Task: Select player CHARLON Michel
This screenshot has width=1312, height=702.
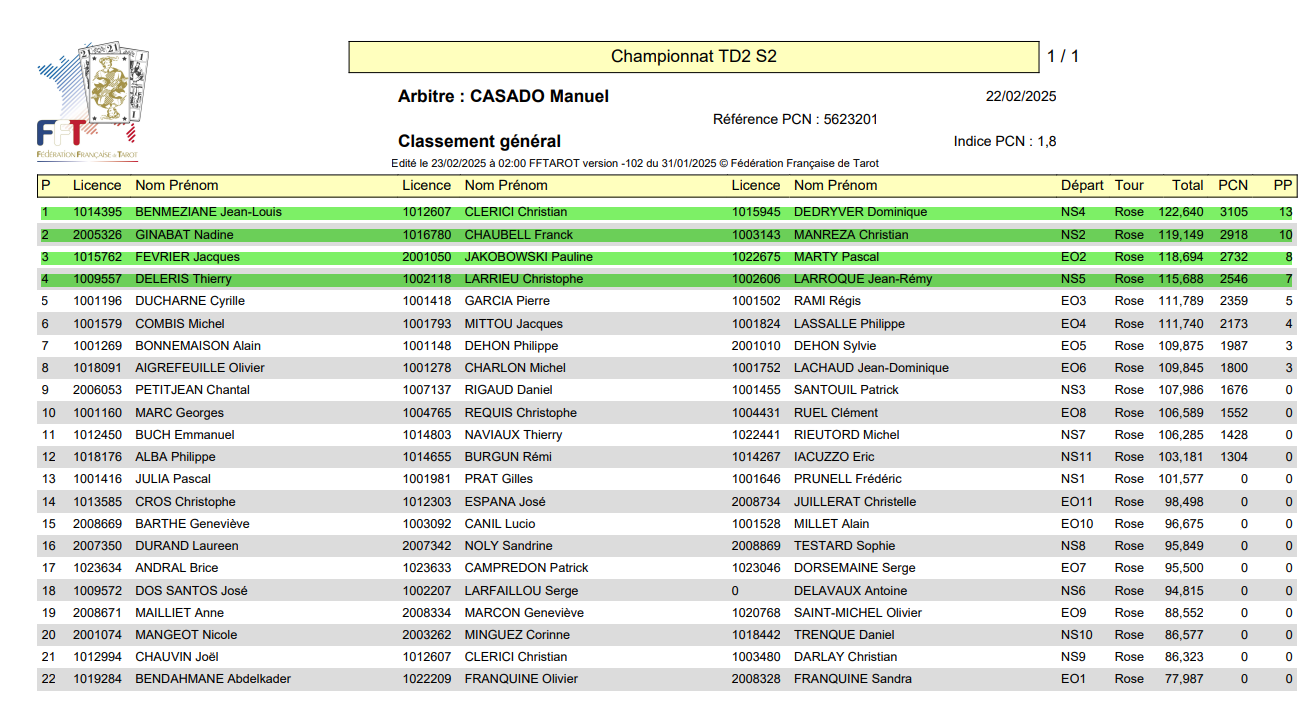Action: point(516,368)
